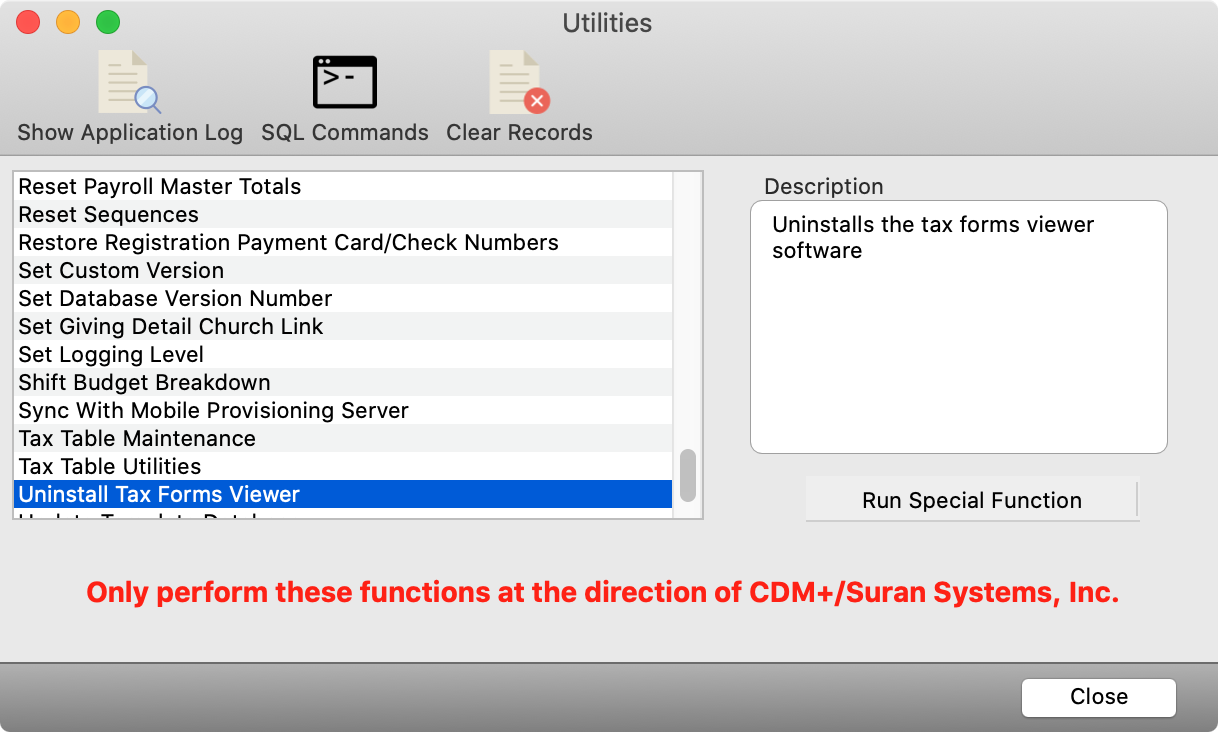Click inside the Description text box
The height and width of the screenshot is (732, 1218).
(x=958, y=340)
